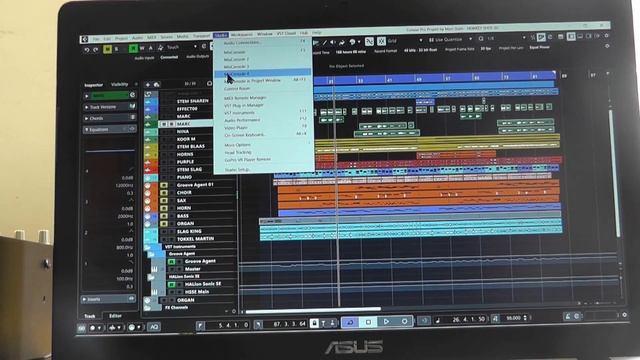
Task: Toggle Read on HALion Sonic SE channel
Action: (171, 284)
